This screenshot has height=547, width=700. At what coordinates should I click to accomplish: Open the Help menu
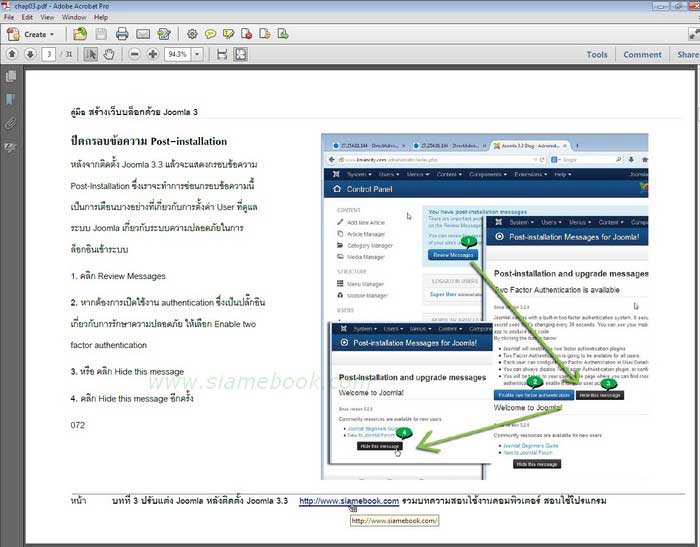point(101,17)
